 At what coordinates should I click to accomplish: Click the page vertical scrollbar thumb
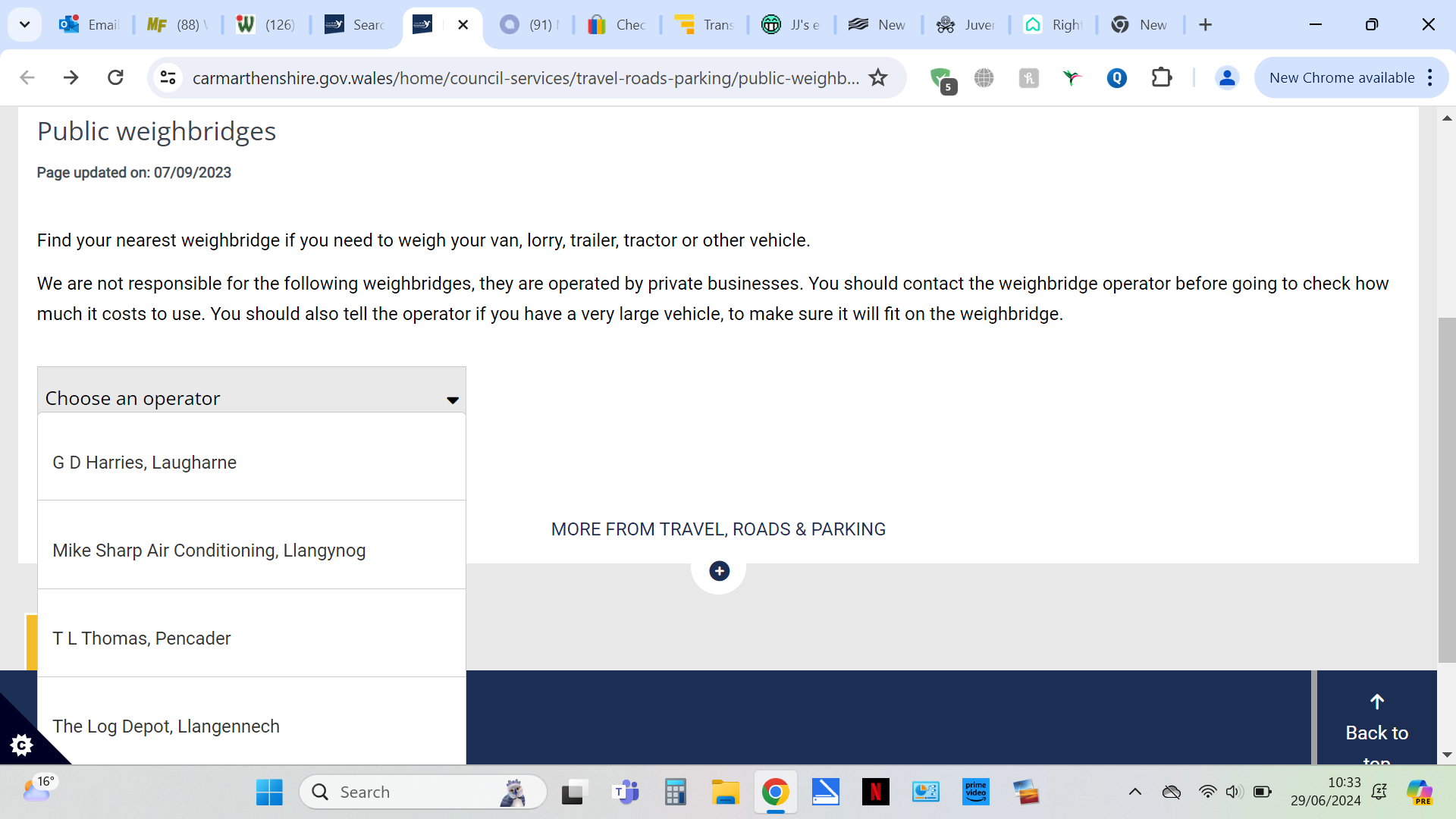1446,489
